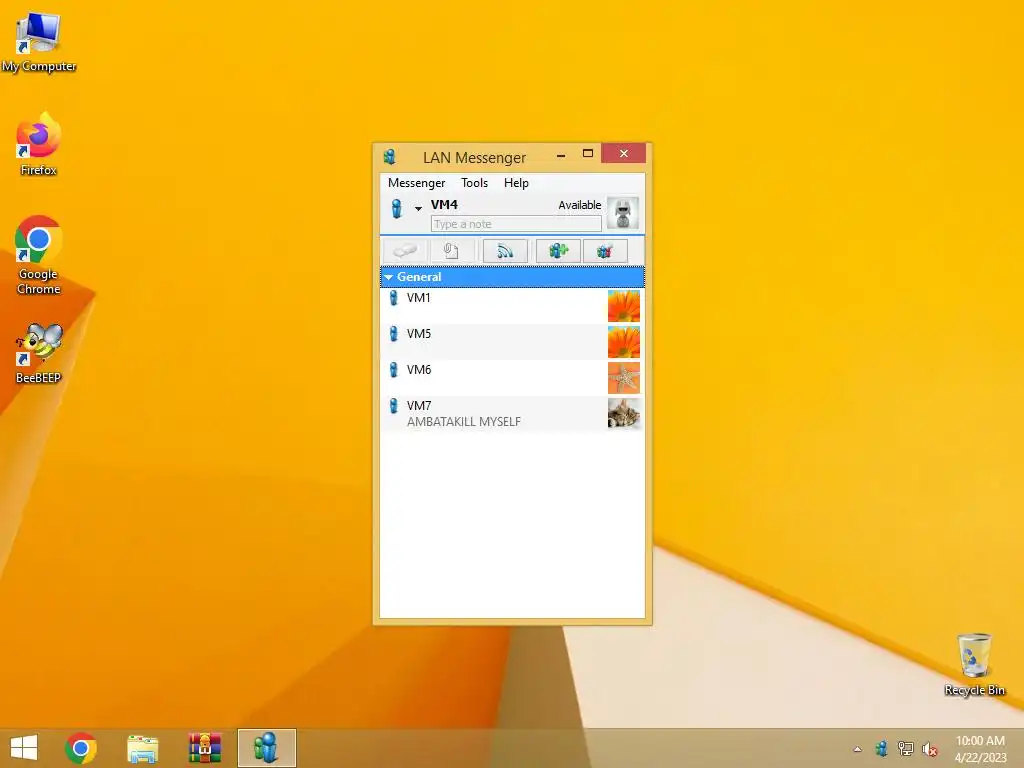Click VM5's orange flower avatar
The height and width of the screenshot is (768, 1024).
coord(624,342)
